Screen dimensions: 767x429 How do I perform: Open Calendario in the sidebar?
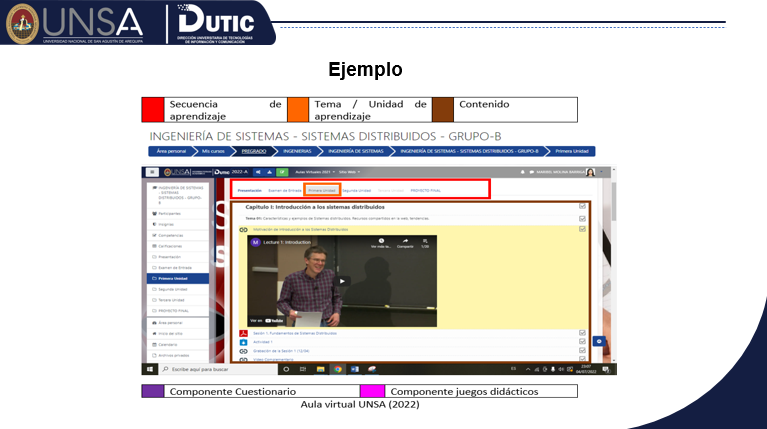[168, 345]
